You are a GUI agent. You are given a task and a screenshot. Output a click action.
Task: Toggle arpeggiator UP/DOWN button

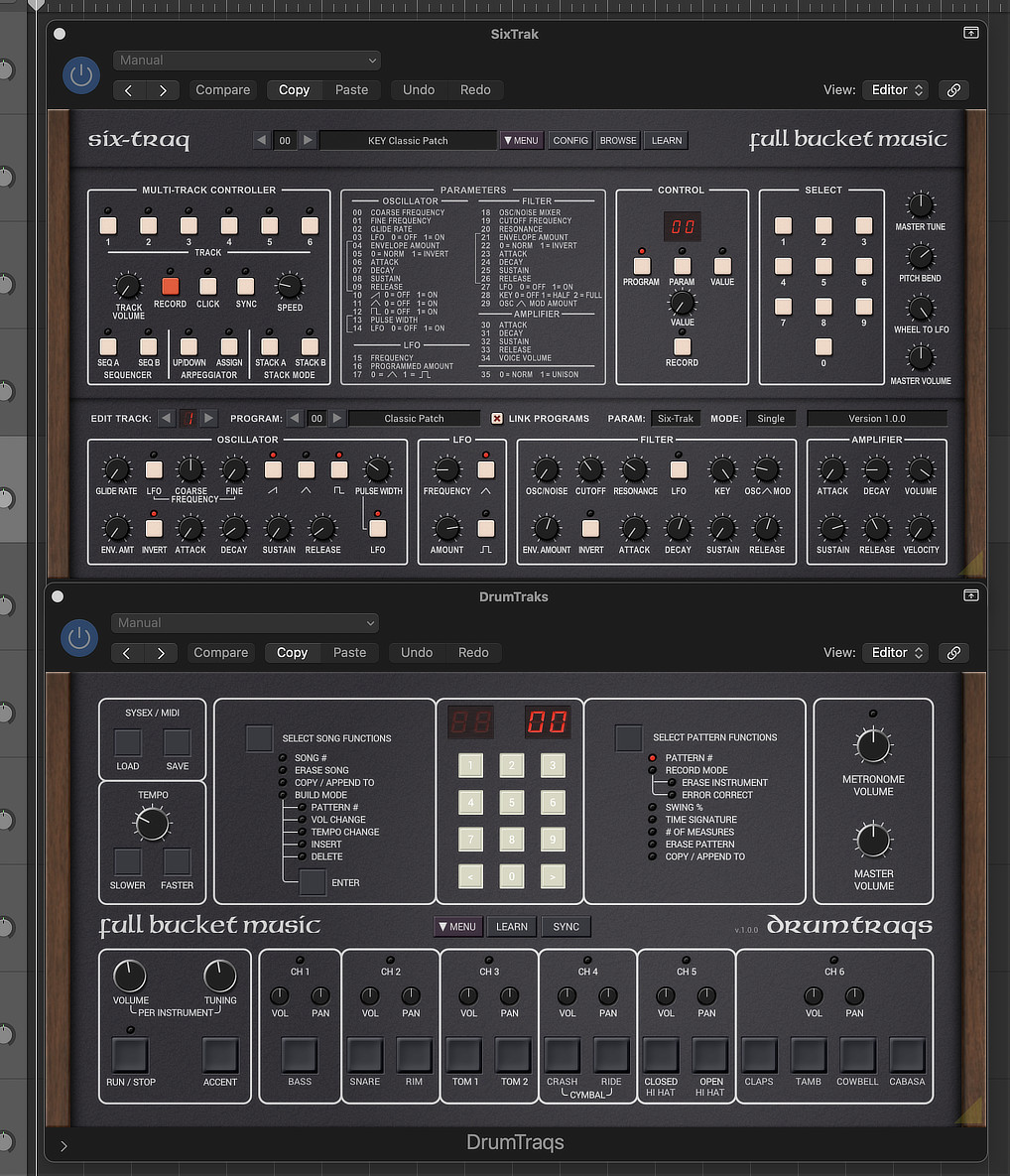tap(189, 345)
